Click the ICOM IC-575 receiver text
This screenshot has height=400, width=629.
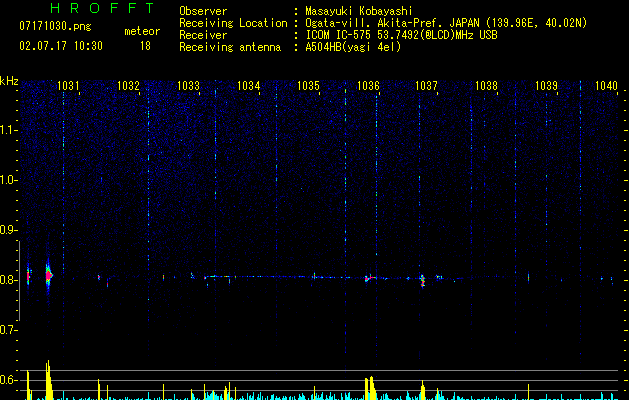click(x=401, y=35)
